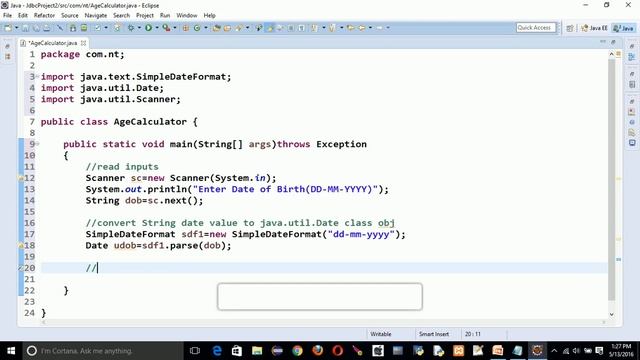The image size is (640, 360).
Task: Click the vertical scrollbar up arrow in editor
Action: 611,54
